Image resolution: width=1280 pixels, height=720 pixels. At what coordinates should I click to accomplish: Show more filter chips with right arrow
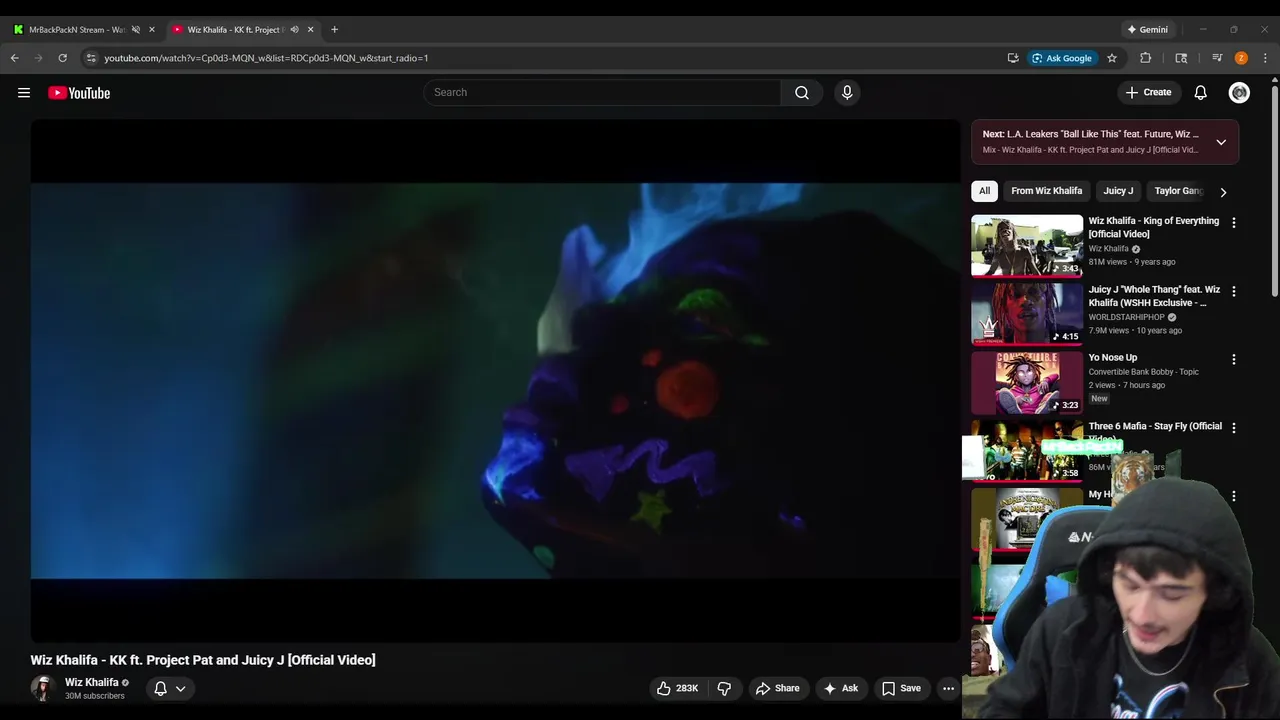pyautogui.click(x=1223, y=192)
